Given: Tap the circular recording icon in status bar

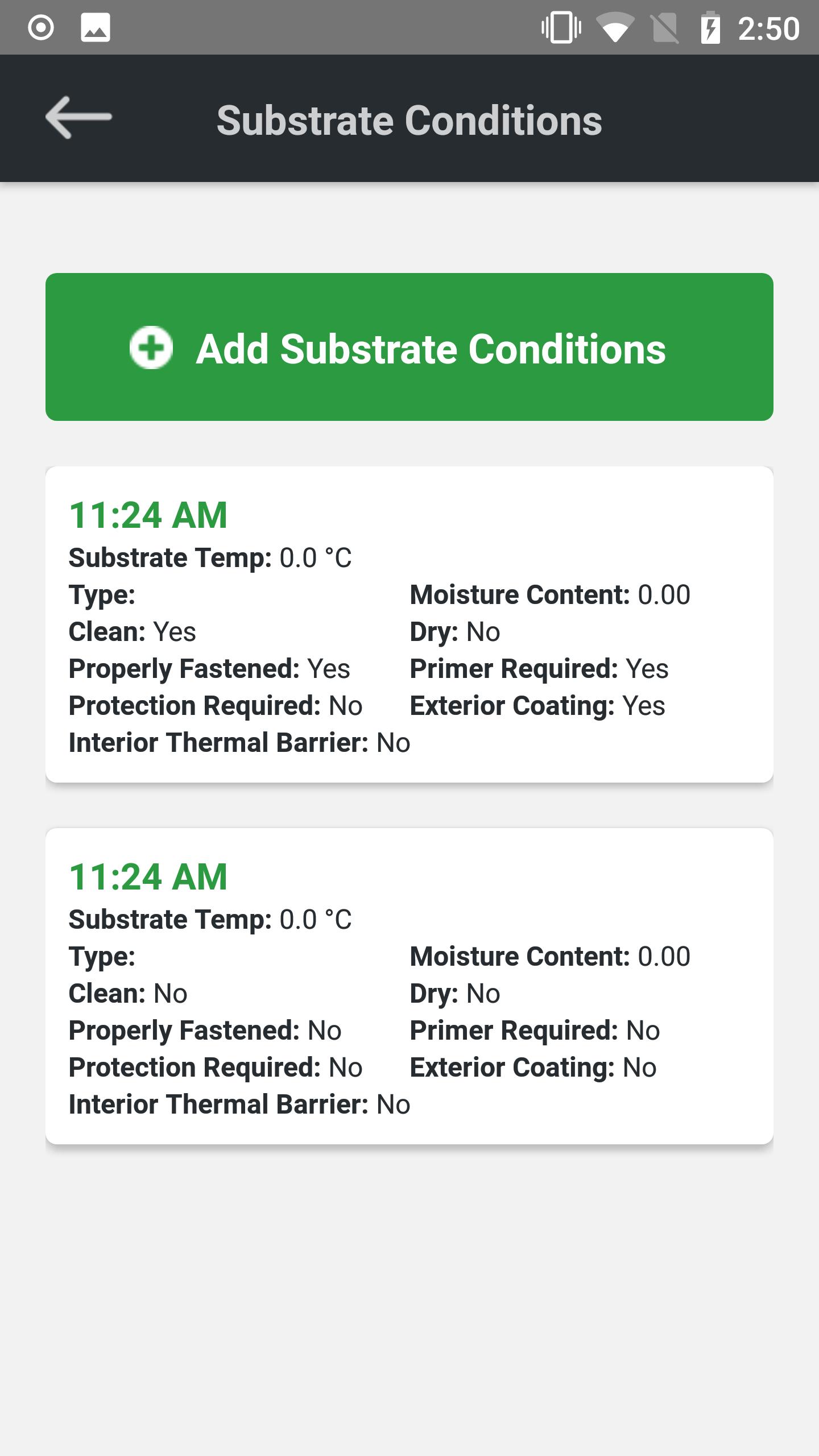Looking at the screenshot, I should [x=41, y=28].
